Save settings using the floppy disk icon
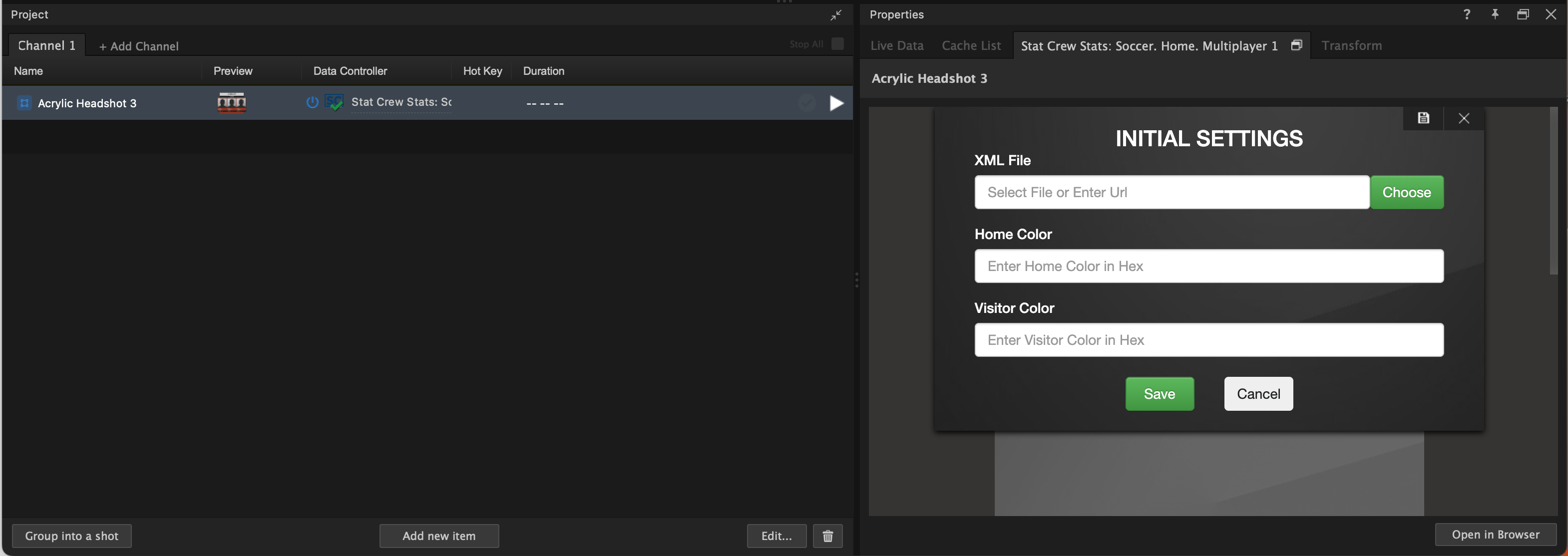1568x556 pixels. pos(1423,117)
